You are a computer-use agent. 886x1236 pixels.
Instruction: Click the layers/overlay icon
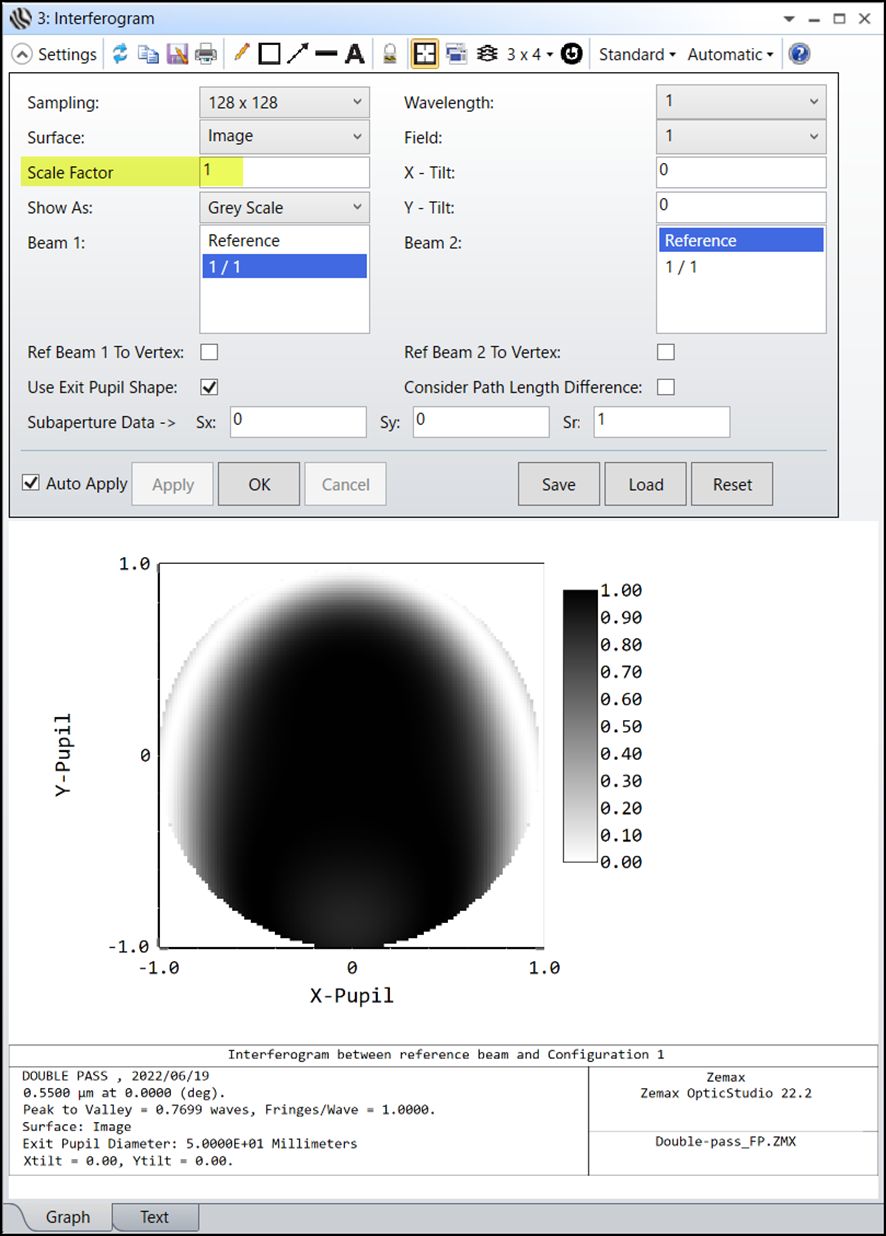pos(488,54)
